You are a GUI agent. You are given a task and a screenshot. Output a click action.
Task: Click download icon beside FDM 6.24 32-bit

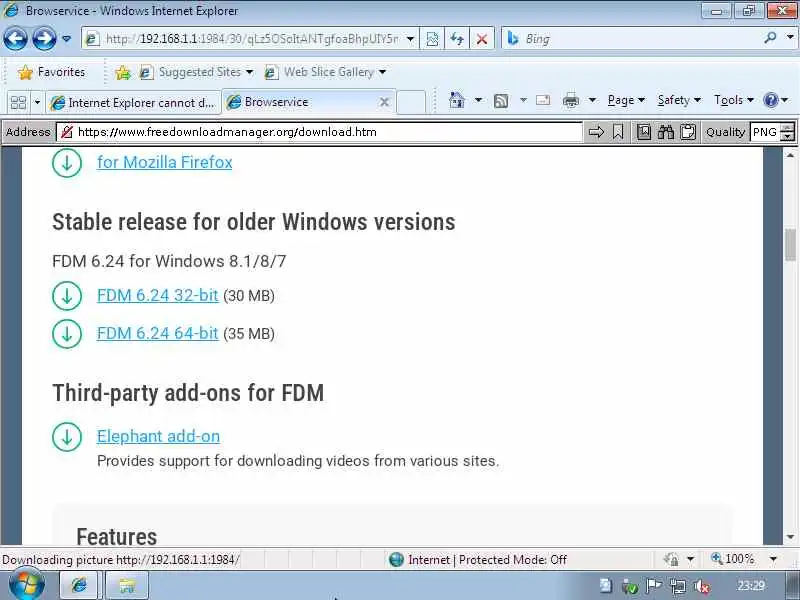pos(67,295)
